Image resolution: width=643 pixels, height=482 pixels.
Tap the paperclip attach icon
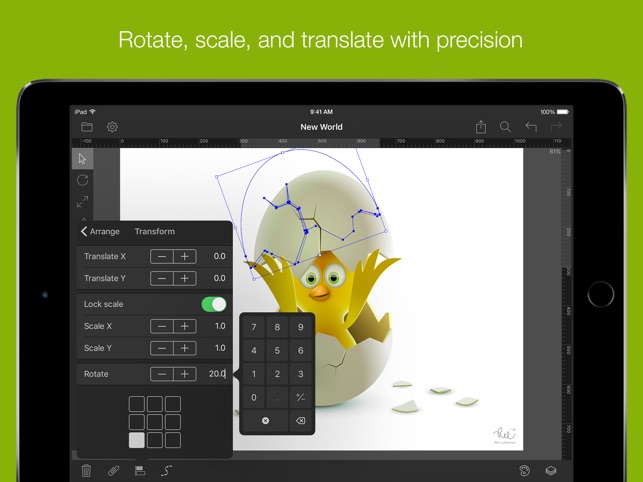(114, 471)
